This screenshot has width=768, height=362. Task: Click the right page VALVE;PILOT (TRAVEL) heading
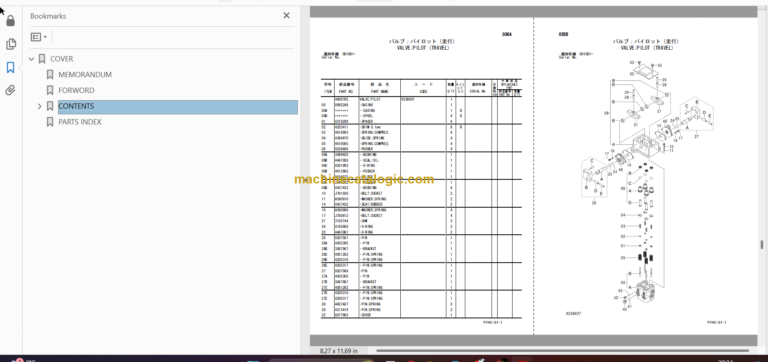coord(647,48)
